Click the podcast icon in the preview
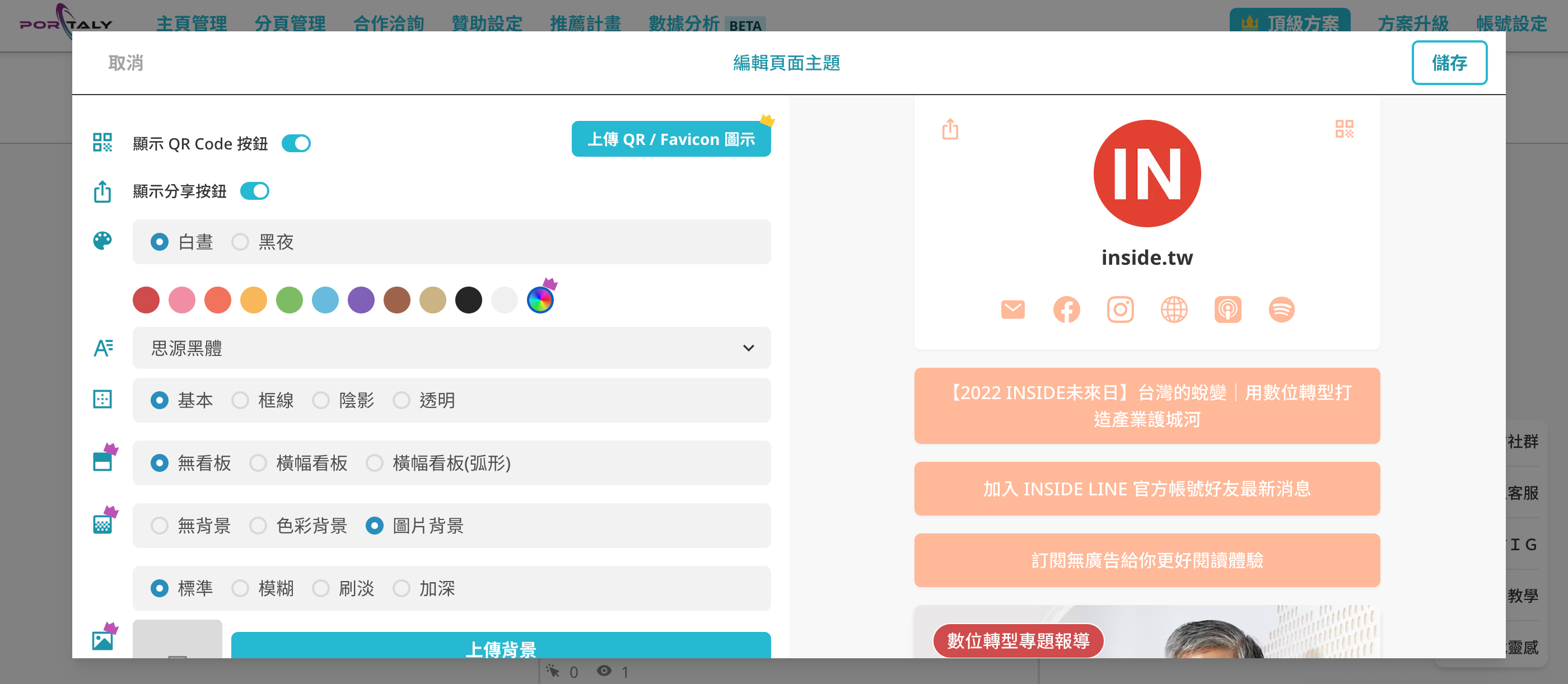The height and width of the screenshot is (684, 1568). tap(1228, 309)
